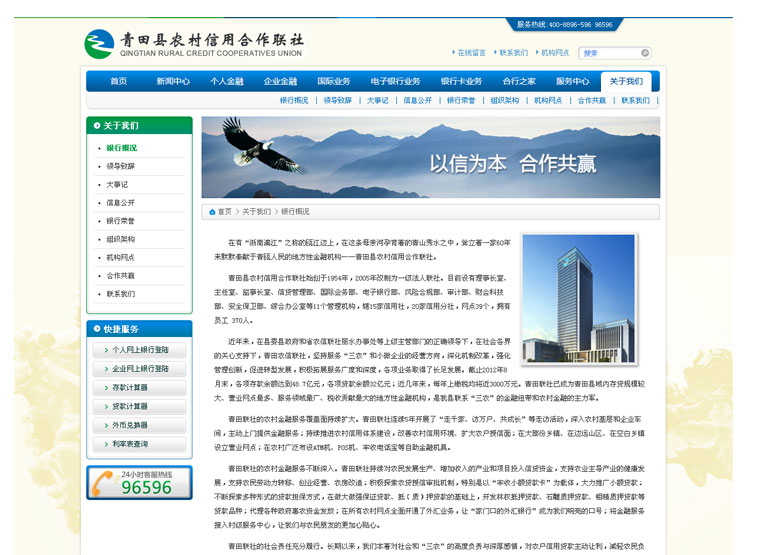Open 领导致辞 in the left sidebar
Screen dimensions: 762x555
(121, 166)
